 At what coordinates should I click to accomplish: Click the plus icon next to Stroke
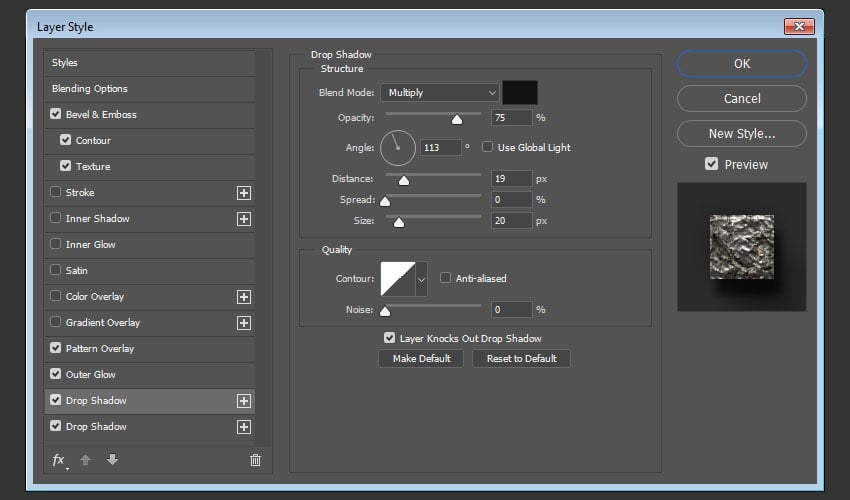coord(243,192)
